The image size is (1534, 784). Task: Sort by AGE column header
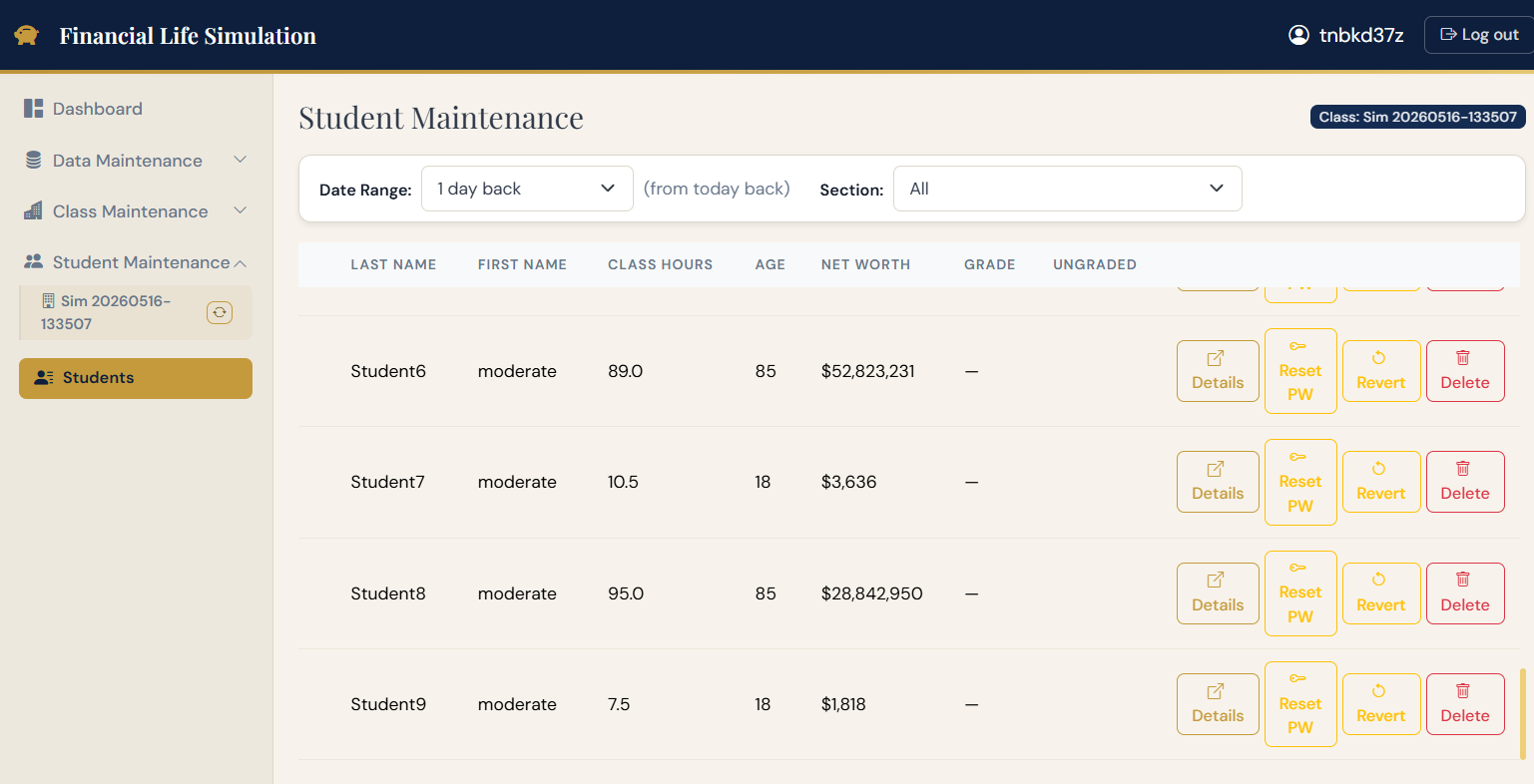770,264
